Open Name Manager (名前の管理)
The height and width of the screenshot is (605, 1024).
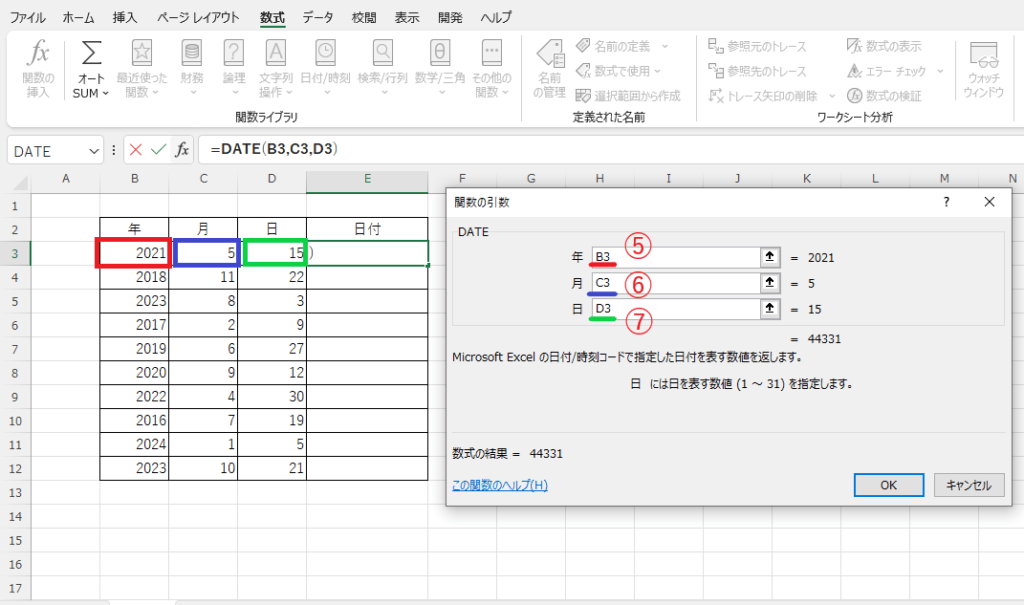point(549,69)
